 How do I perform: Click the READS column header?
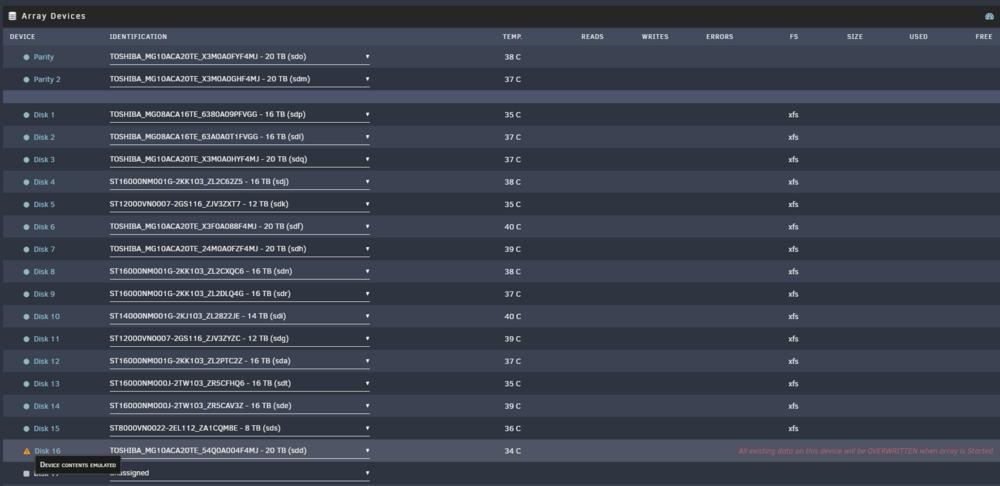tap(592, 37)
